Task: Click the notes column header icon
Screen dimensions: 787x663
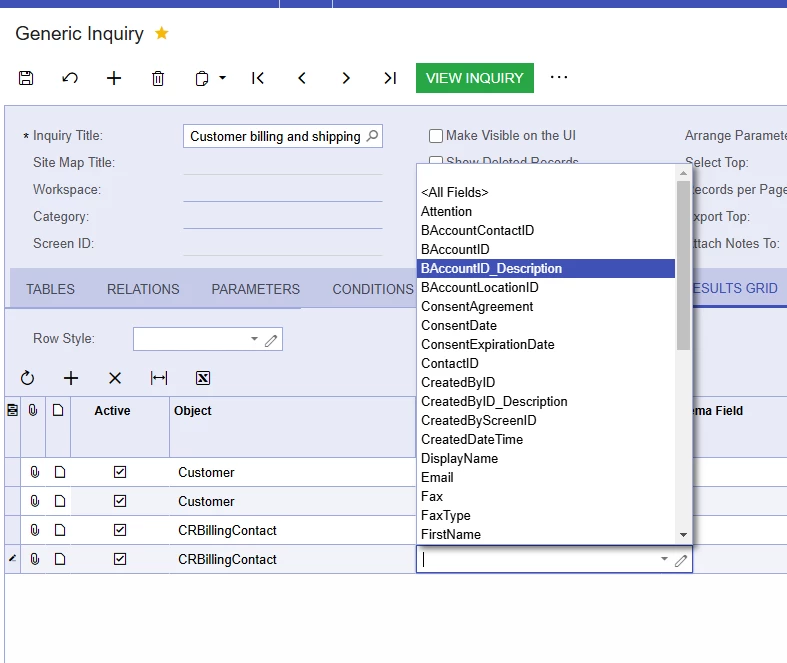Action: (x=58, y=411)
